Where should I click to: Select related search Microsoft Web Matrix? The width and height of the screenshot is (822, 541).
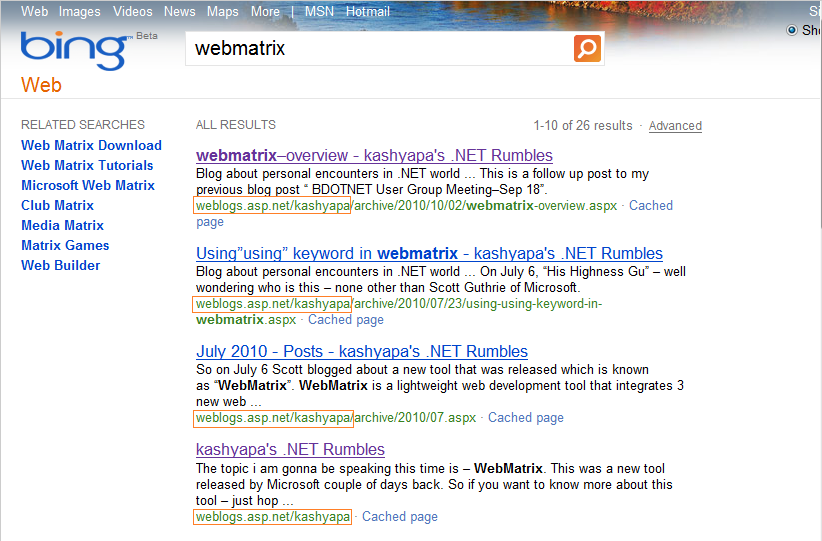coord(88,185)
